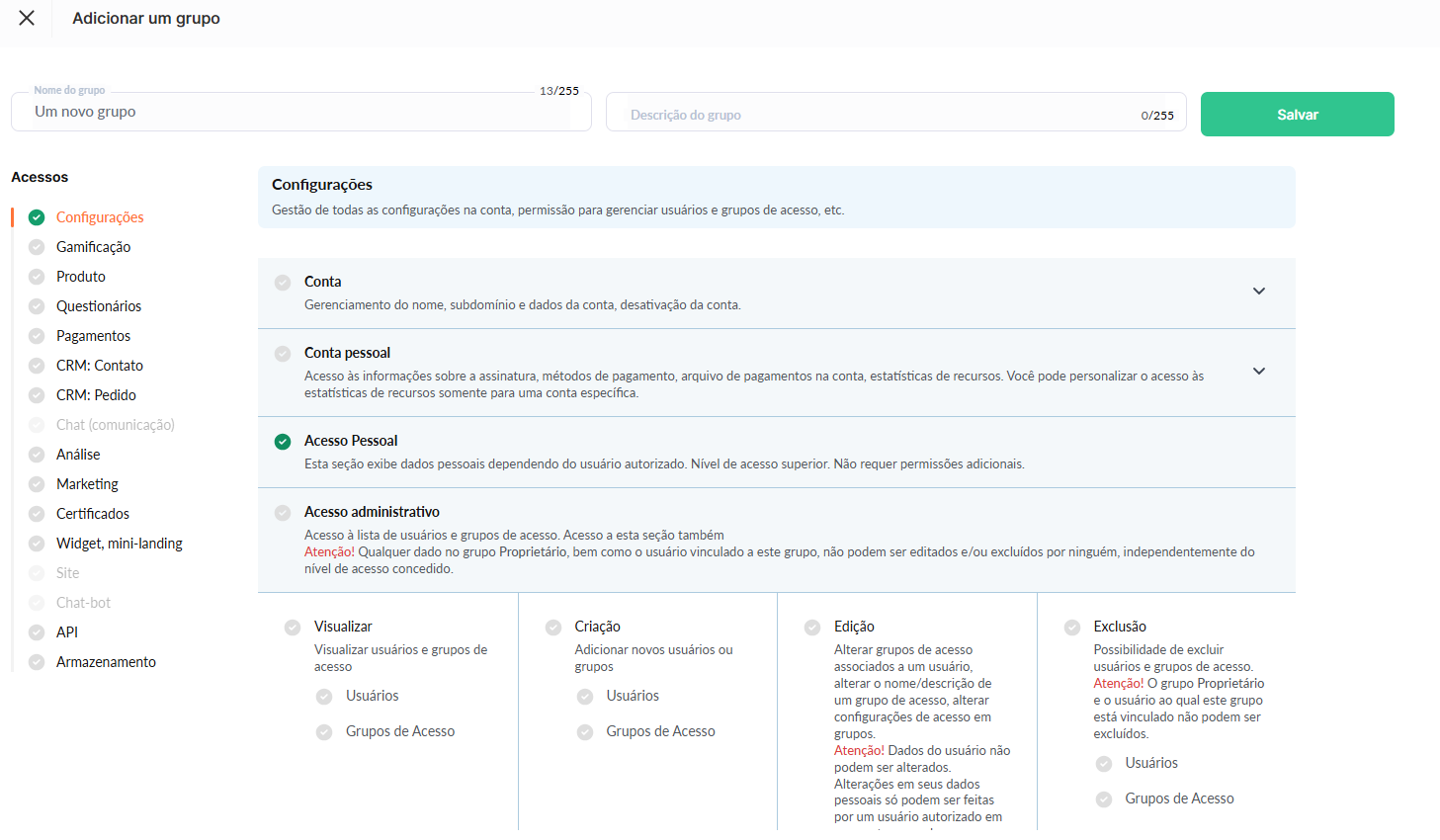
Task: Toggle the Acesso Pessoal permission checkbox
Action: pos(283,442)
